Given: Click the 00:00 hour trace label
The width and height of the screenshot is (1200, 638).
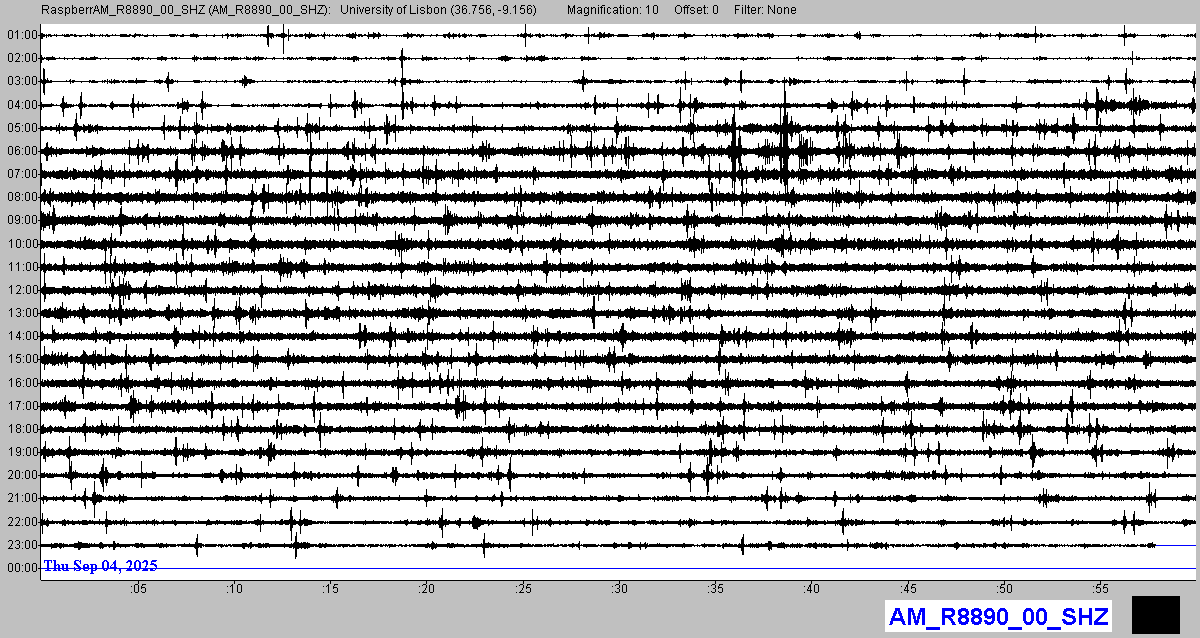Looking at the screenshot, I should coord(21,568).
